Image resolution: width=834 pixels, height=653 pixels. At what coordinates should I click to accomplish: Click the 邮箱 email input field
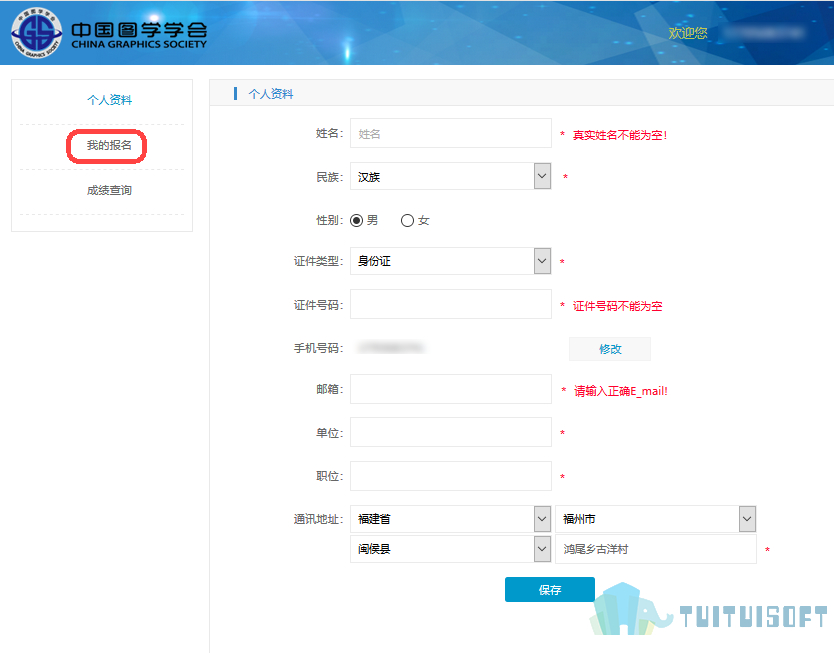coord(451,389)
